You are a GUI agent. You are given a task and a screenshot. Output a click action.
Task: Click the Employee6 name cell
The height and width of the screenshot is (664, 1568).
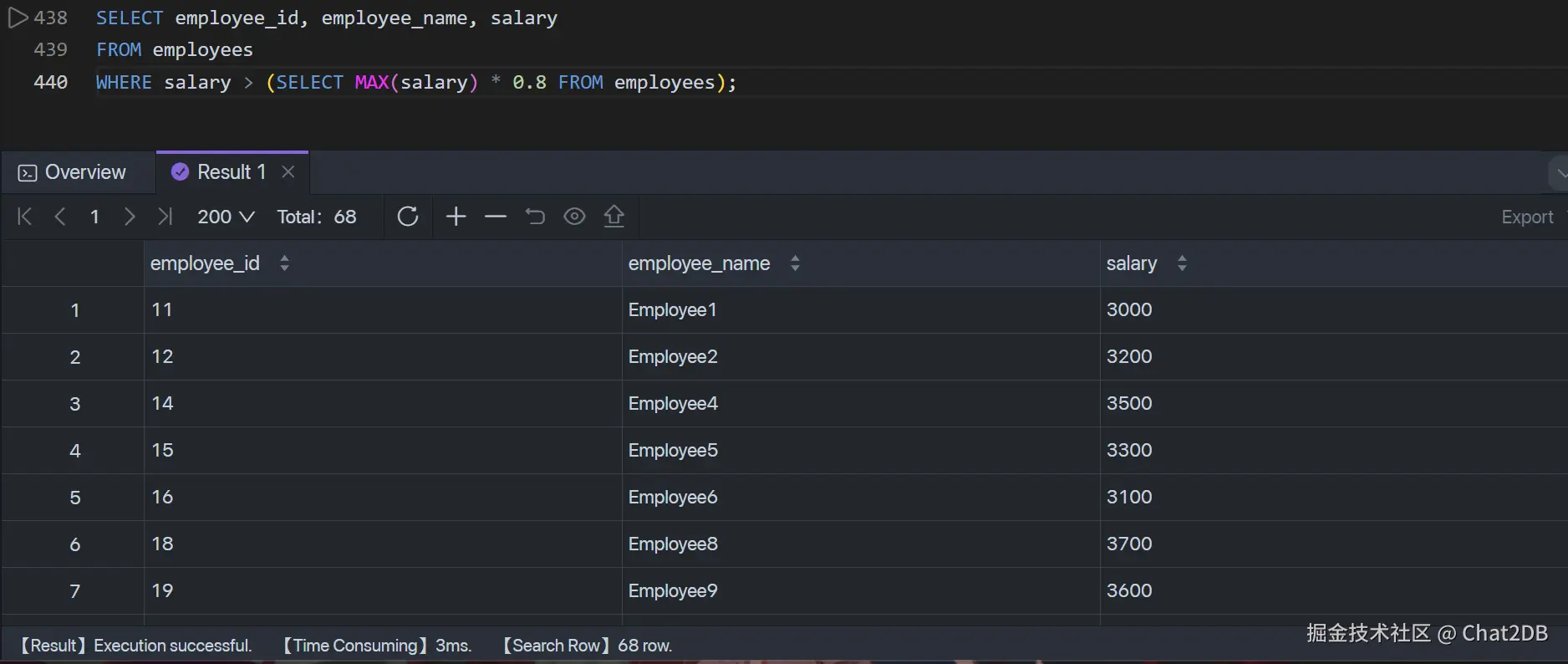click(861, 498)
